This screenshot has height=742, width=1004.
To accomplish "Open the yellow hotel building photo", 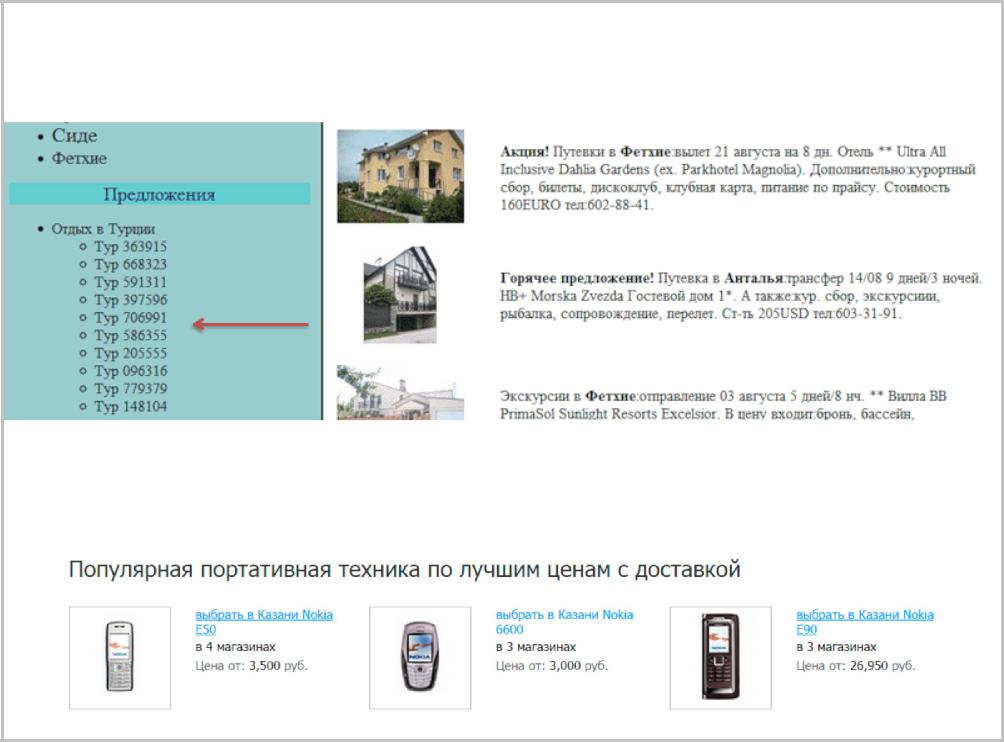I will 400,176.
